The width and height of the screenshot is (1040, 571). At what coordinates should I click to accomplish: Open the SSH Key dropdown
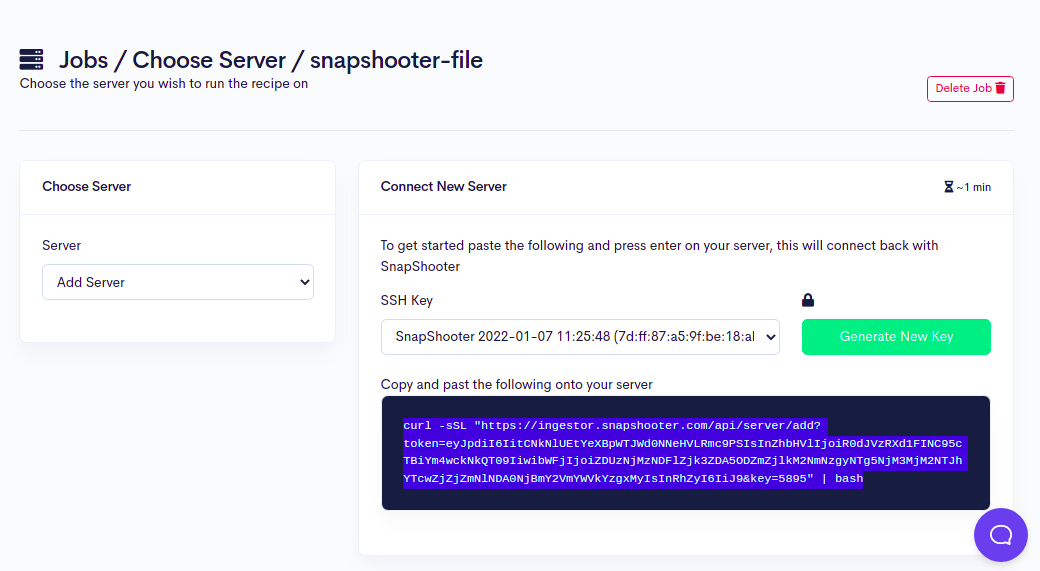coord(580,337)
